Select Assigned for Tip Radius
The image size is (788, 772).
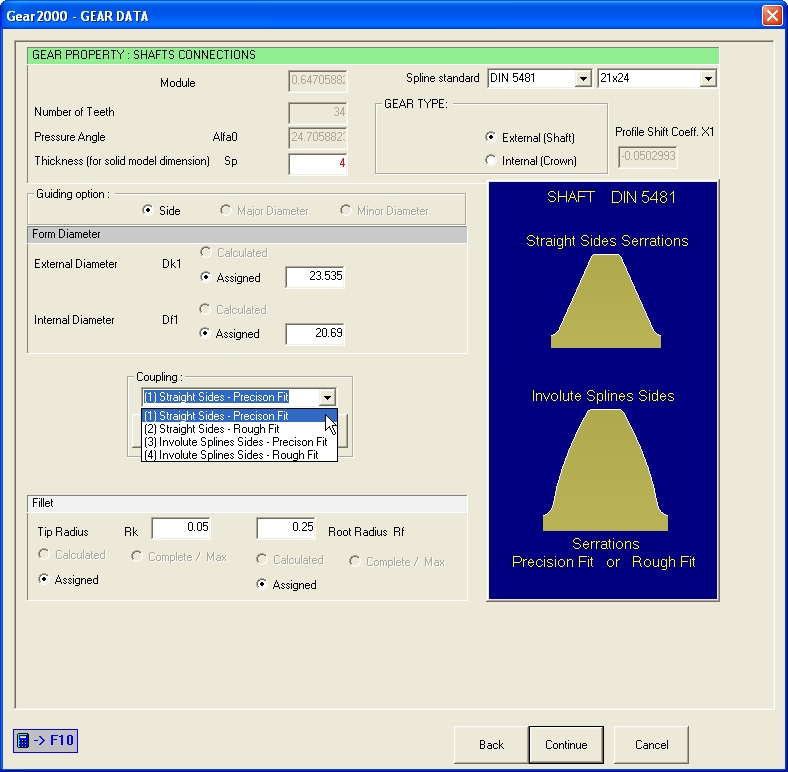click(x=68, y=580)
